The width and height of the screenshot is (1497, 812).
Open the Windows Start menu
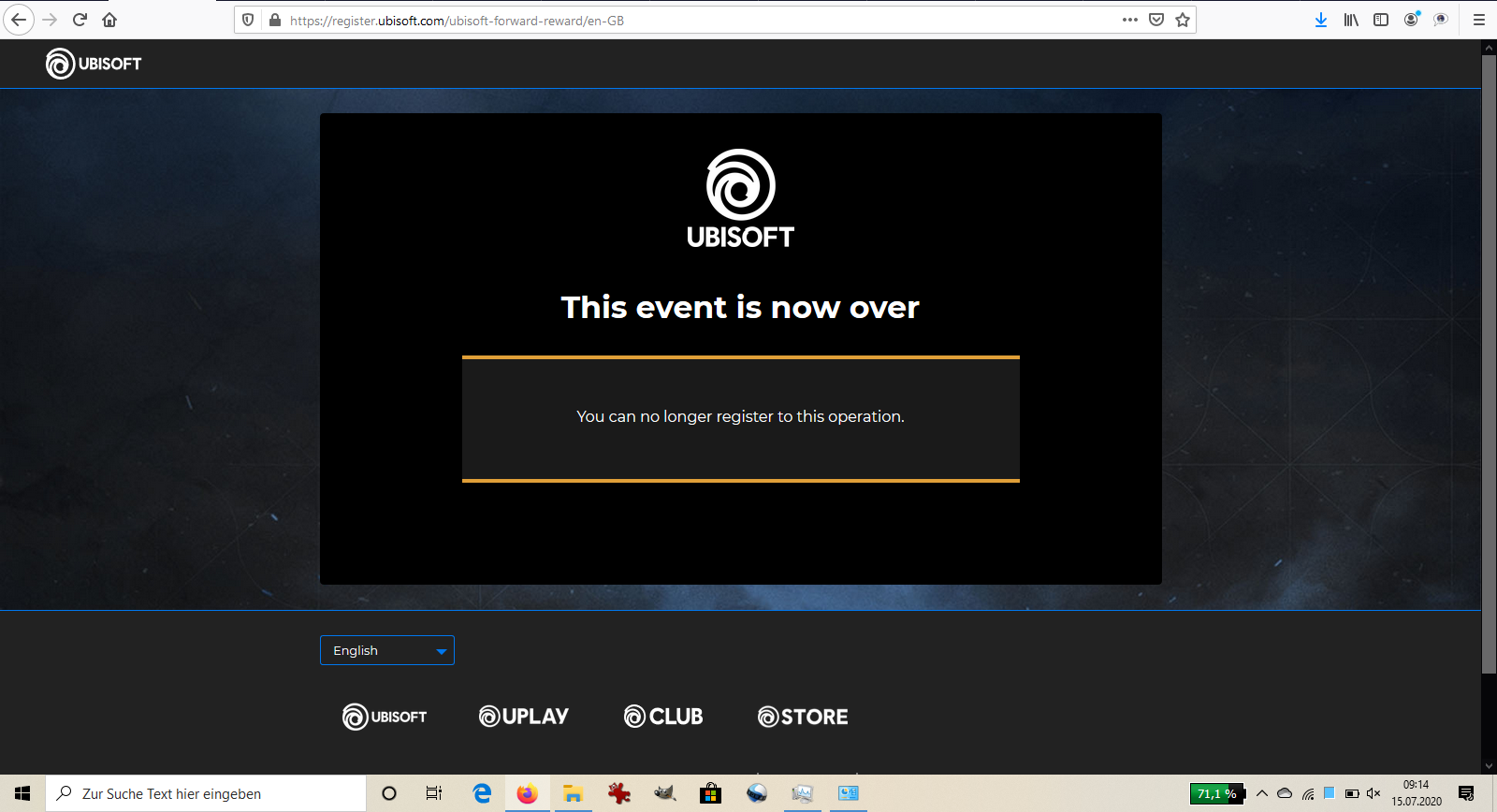(x=22, y=793)
